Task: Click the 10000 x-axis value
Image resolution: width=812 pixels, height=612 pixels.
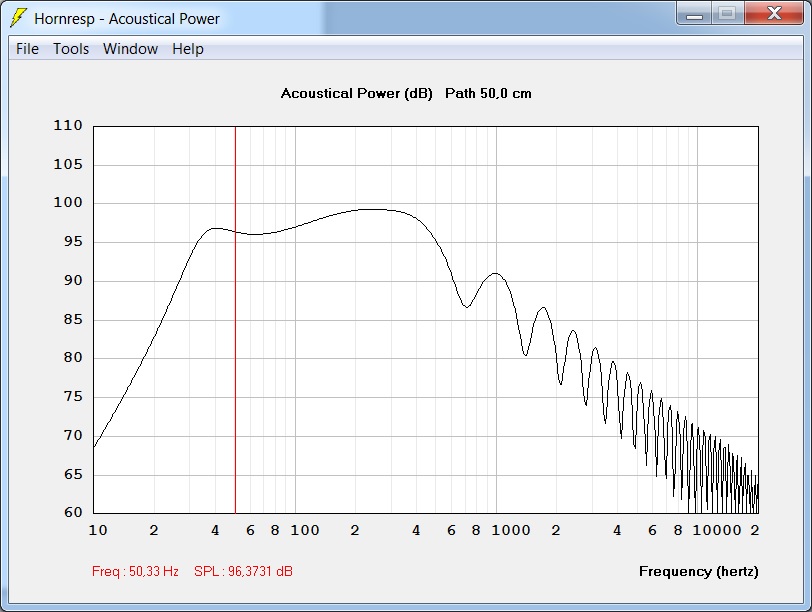Action: click(x=717, y=530)
